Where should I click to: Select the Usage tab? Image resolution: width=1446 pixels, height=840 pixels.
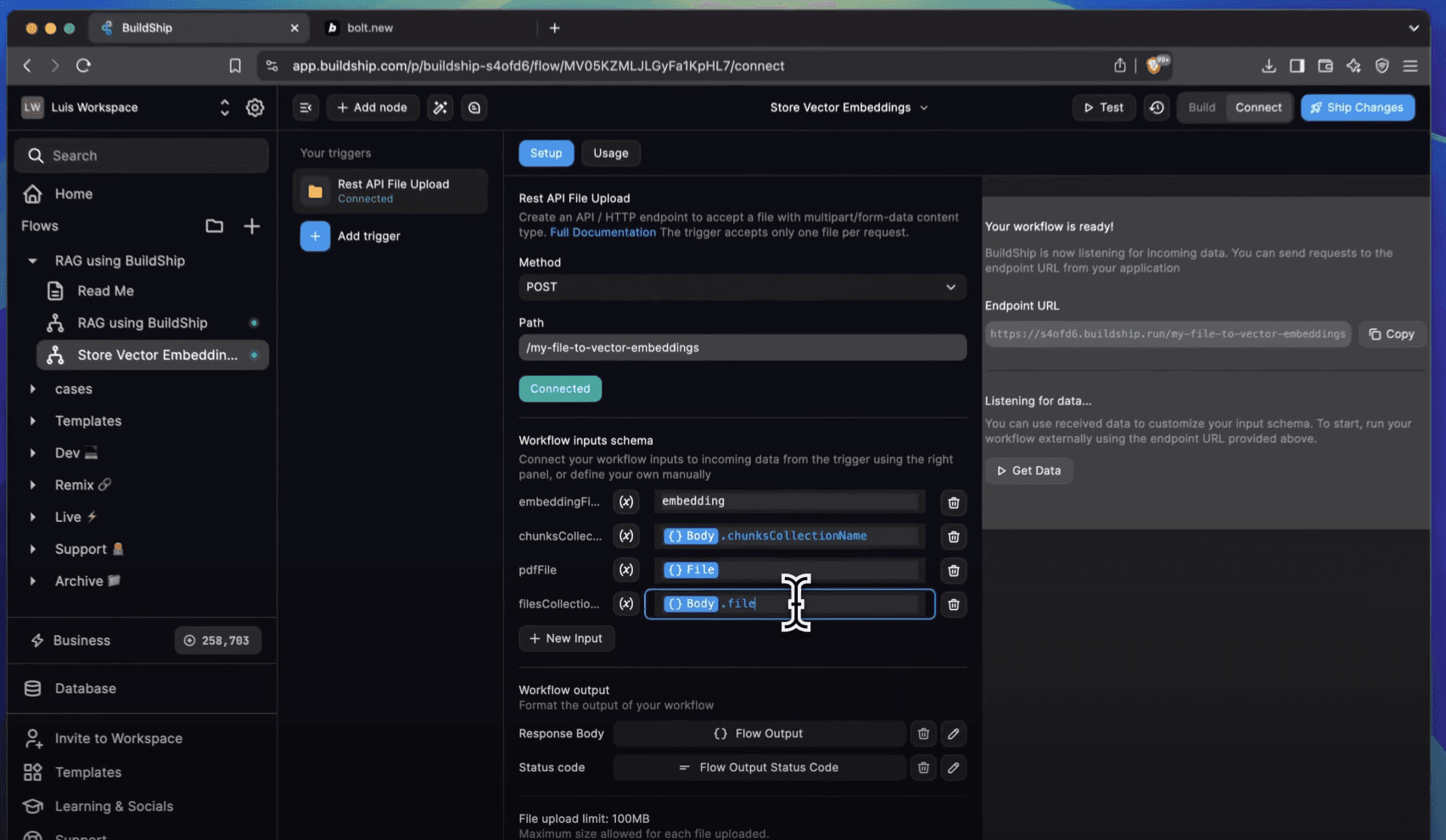point(611,154)
